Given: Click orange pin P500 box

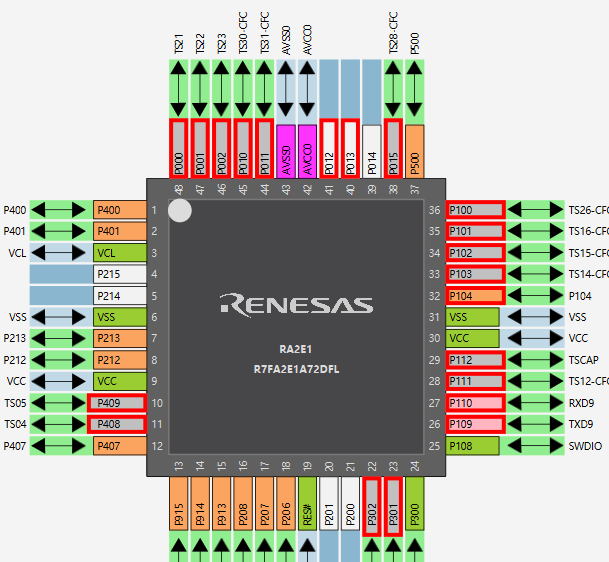Looking at the screenshot, I should tap(415, 151).
